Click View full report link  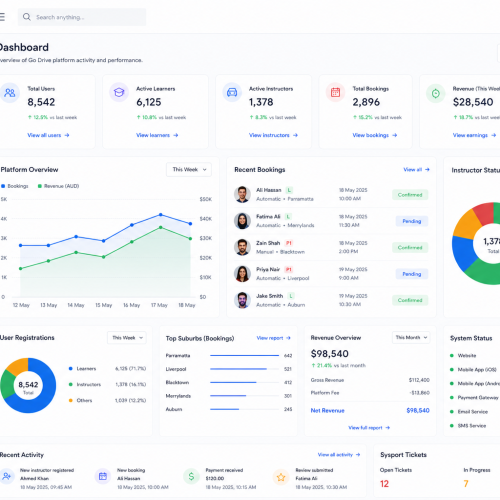click(x=369, y=427)
